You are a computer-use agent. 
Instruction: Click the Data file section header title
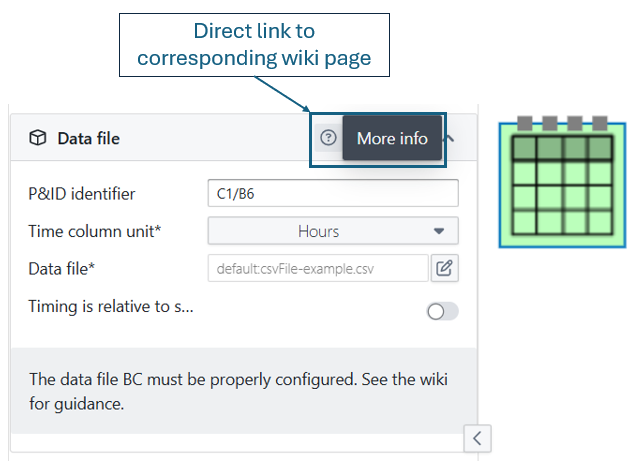(88, 139)
